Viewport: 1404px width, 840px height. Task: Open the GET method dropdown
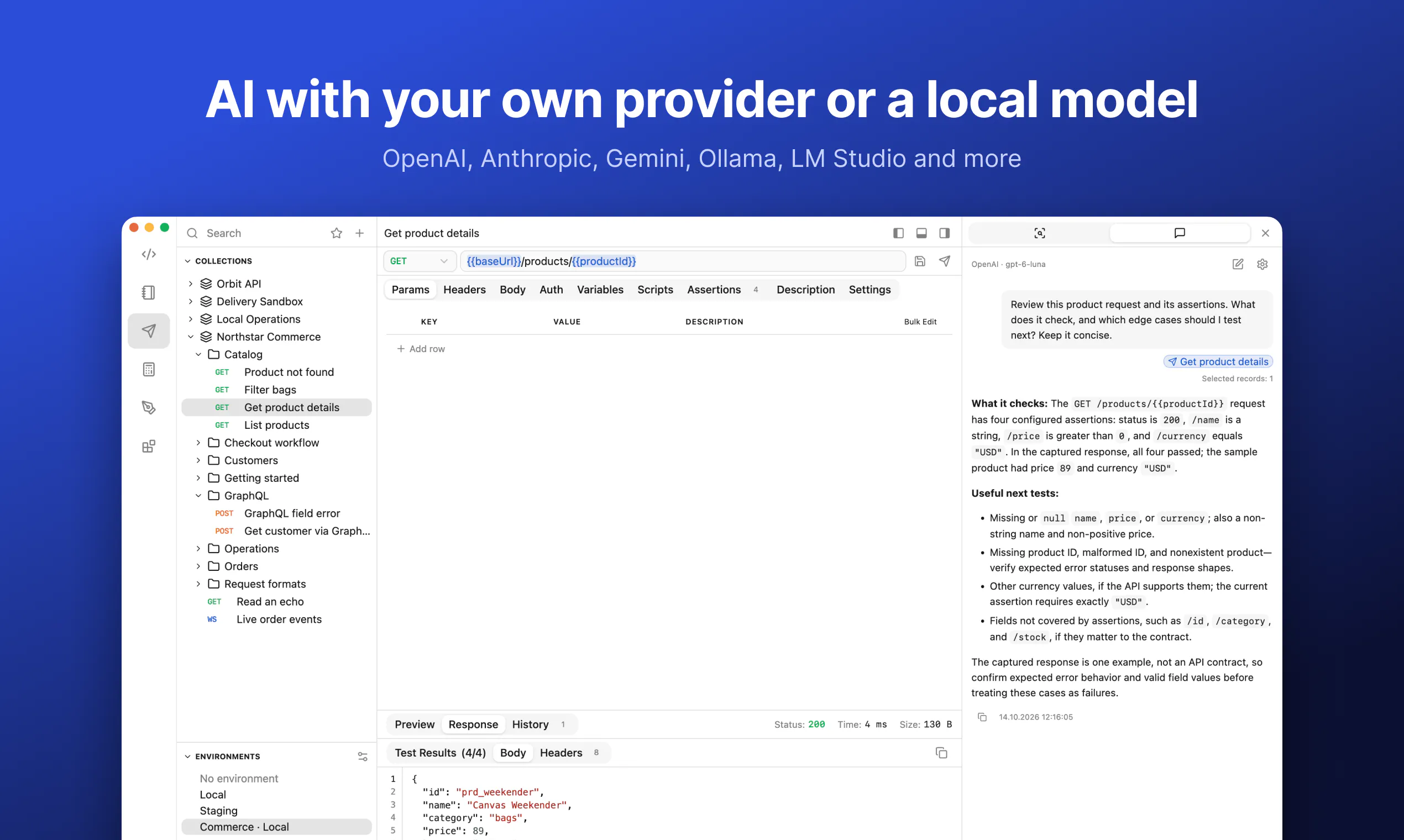coord(420,261)
